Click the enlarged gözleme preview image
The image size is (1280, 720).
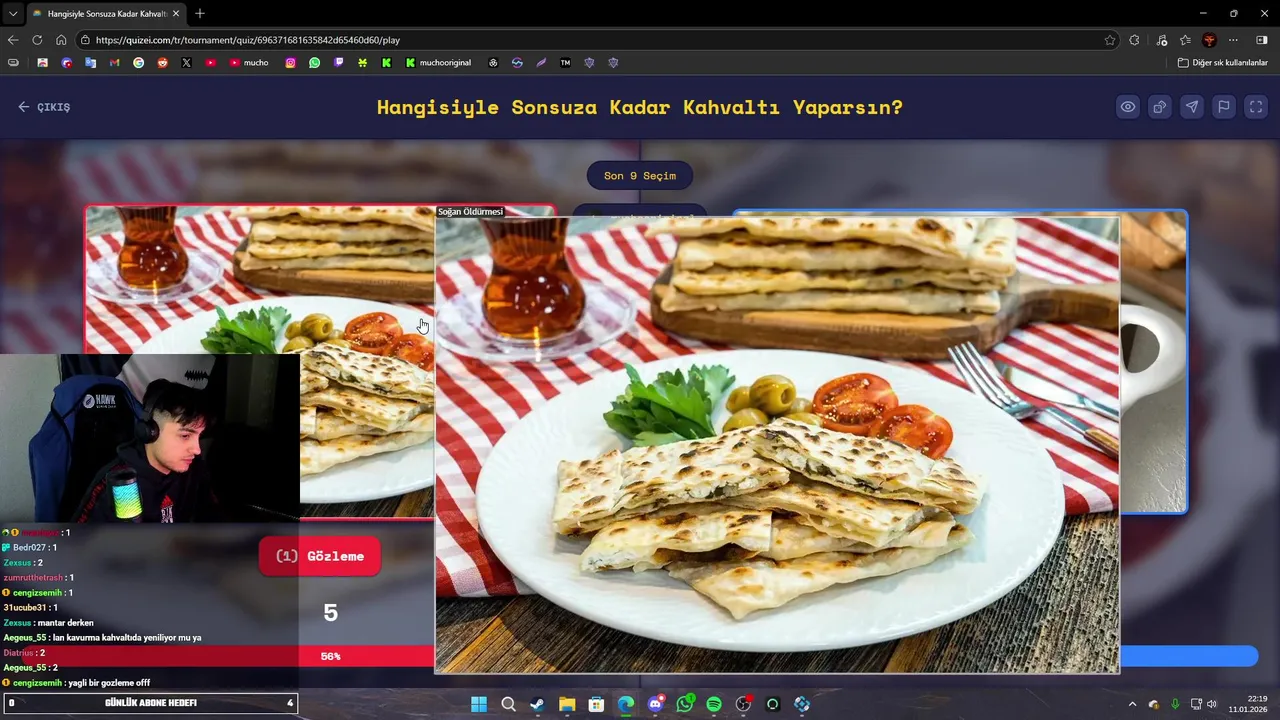(777, 445)
